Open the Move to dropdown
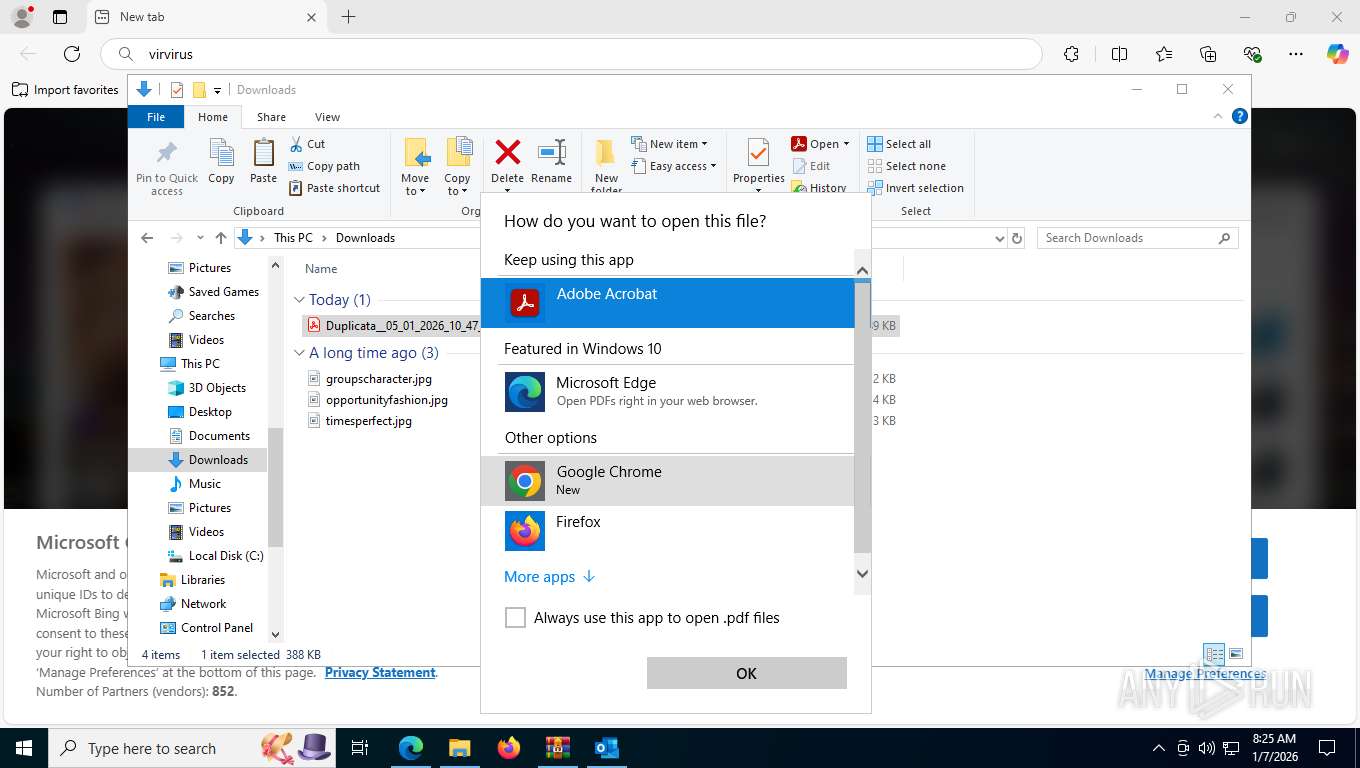Image resolution: width=1360 pixels, height=768 pixels. 415,167
